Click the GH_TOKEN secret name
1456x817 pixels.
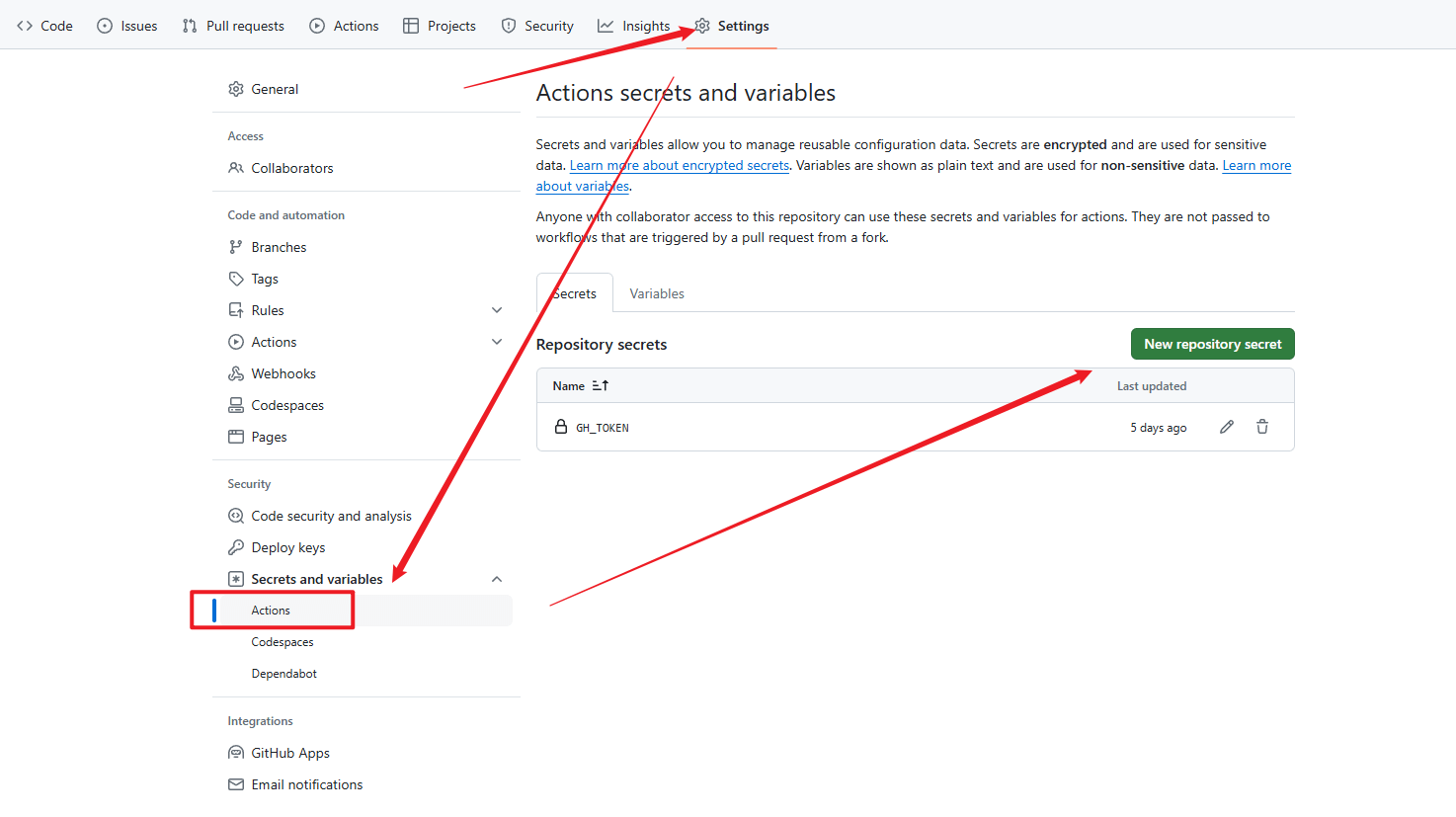coord(603,428)
